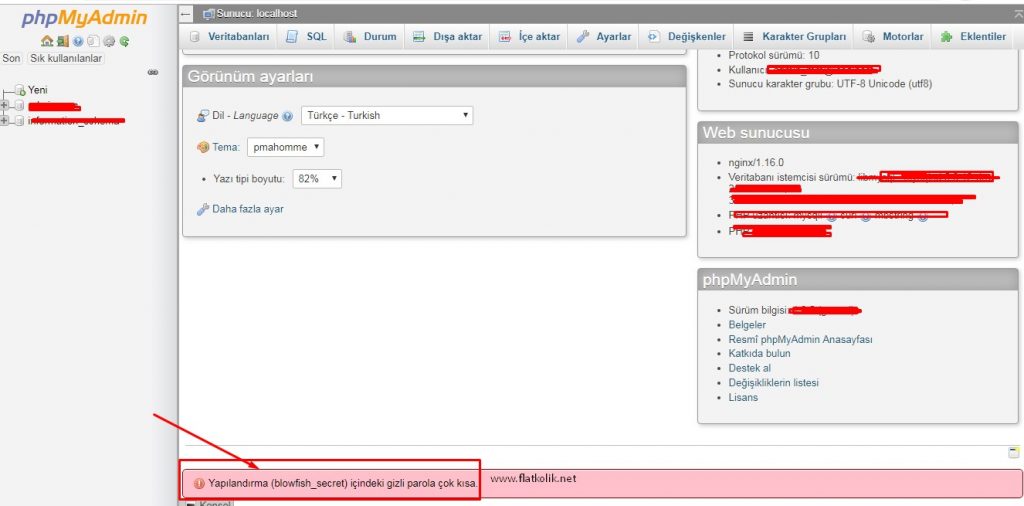Open the Dil - Language dropdown
This screenshot has width=1024, height=506.
click(x=387, y=116)
